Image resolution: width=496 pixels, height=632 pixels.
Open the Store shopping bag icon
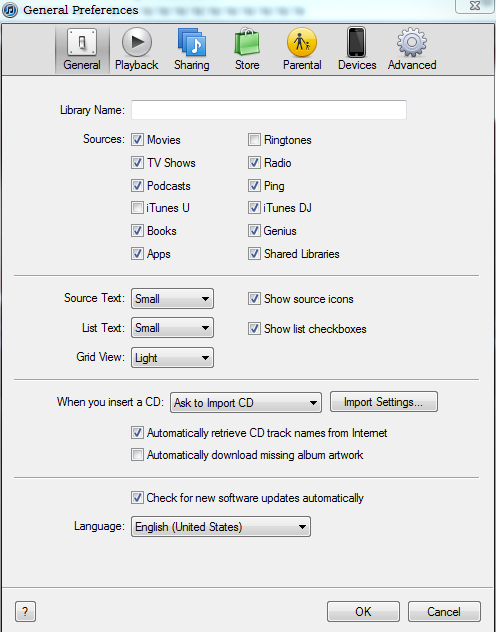coord(247,42)
